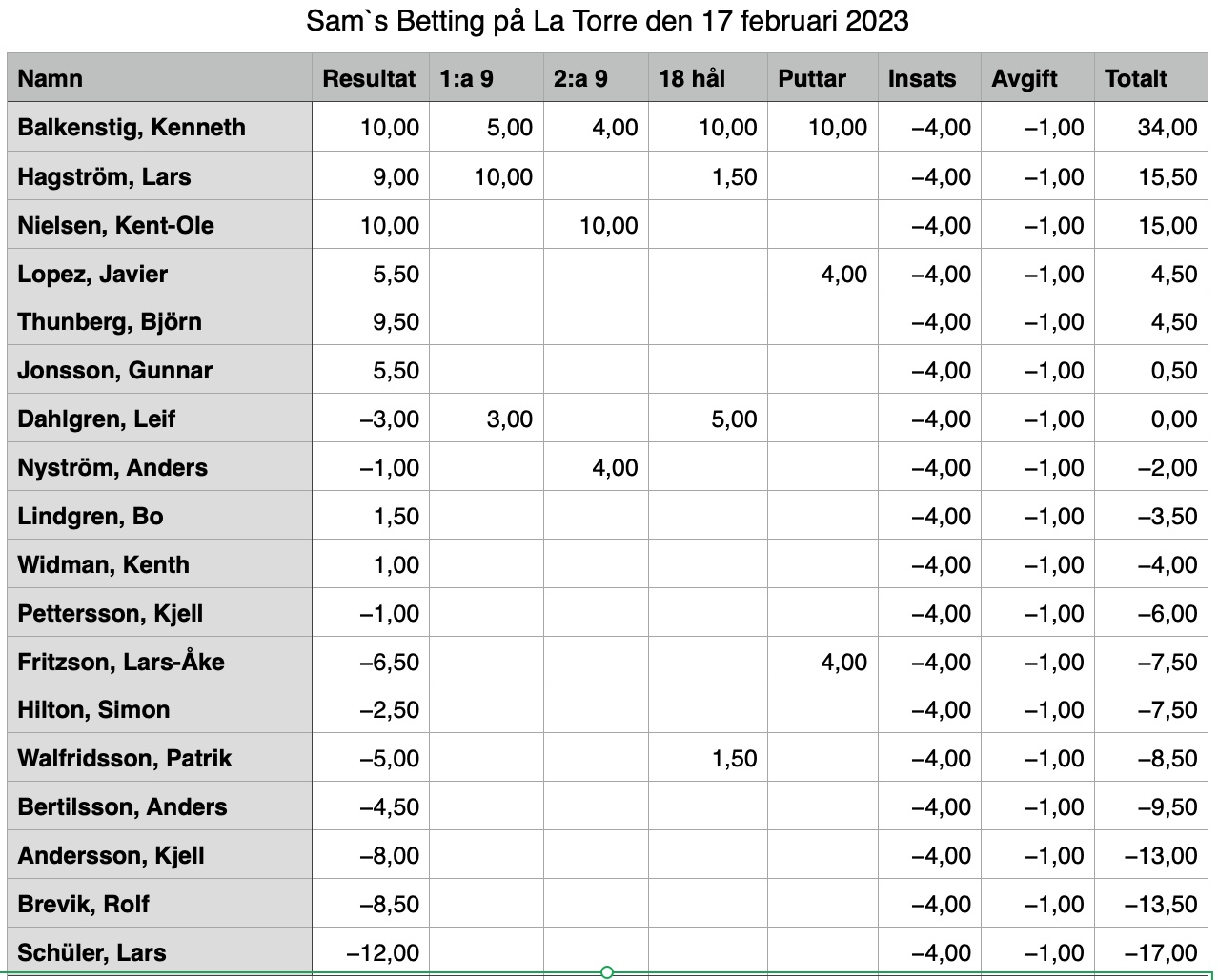Select the Hagström, Lars row name

click(159, 176)
